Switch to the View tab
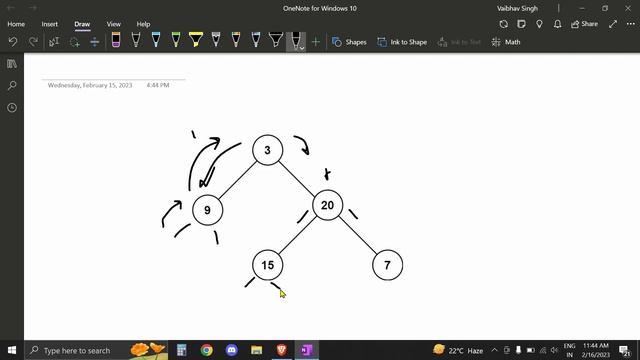This screenshot has height=360, width=640. click(x=113, y=24)
